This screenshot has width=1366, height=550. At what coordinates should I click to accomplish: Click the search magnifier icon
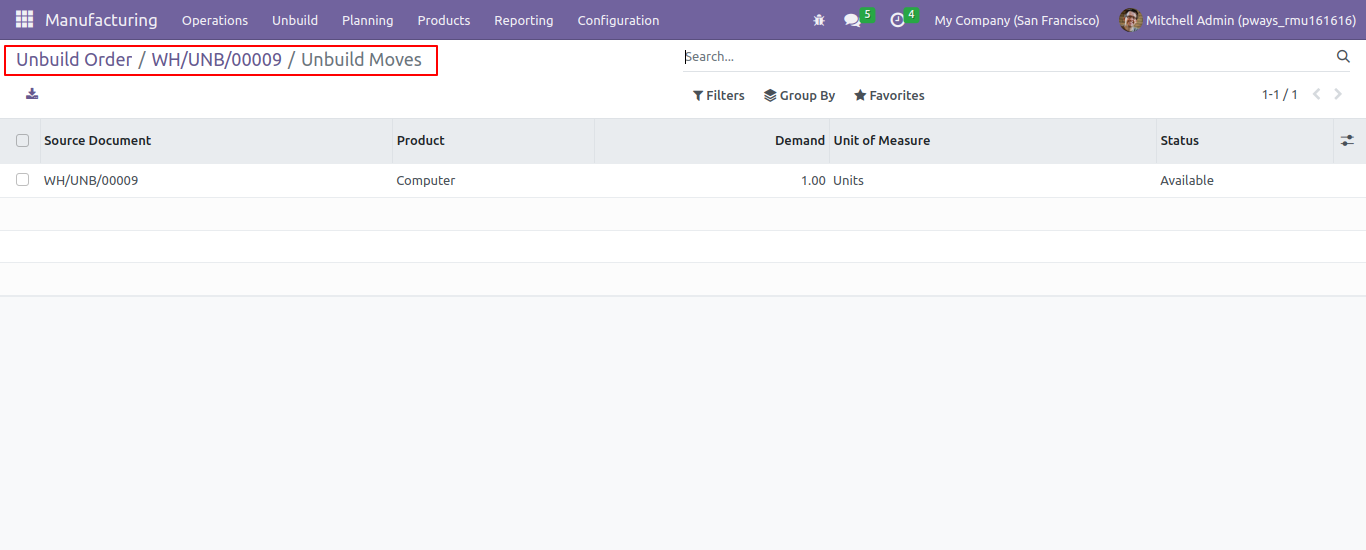(x=1343, y=57)
